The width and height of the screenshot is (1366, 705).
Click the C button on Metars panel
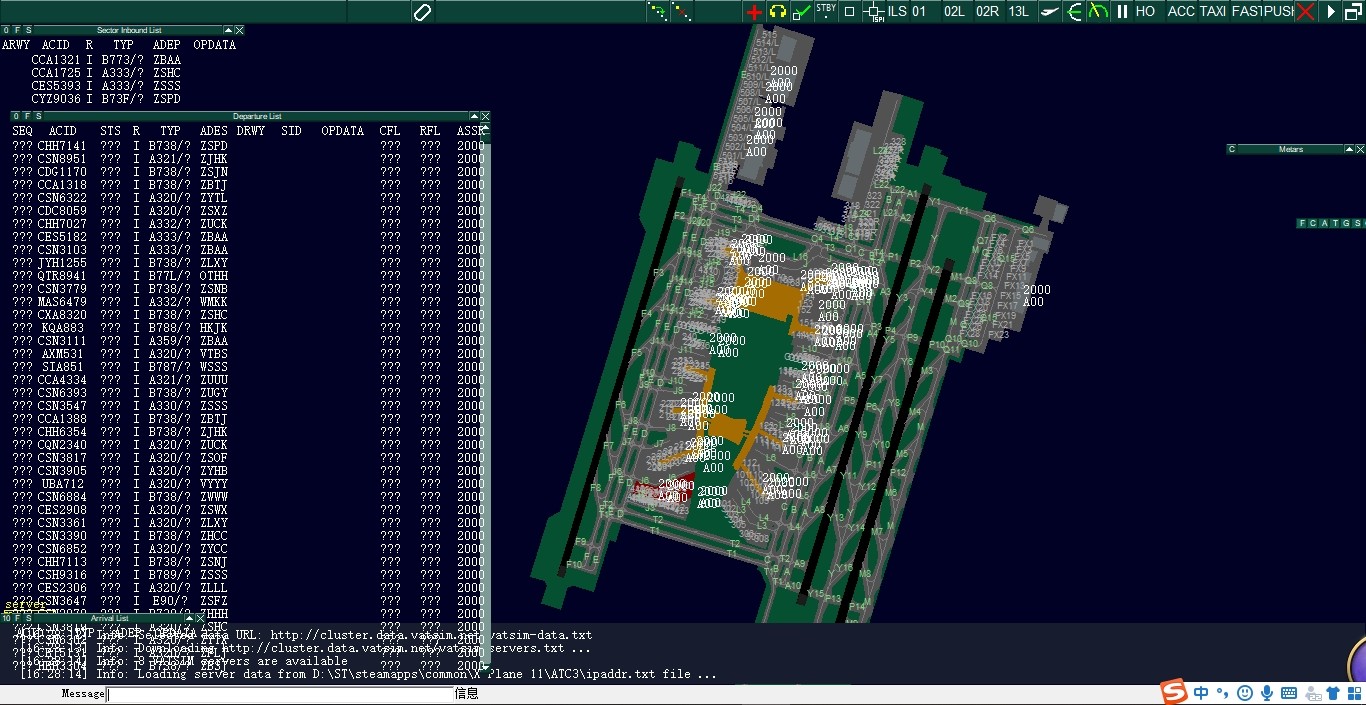[x=1232, y=149]
